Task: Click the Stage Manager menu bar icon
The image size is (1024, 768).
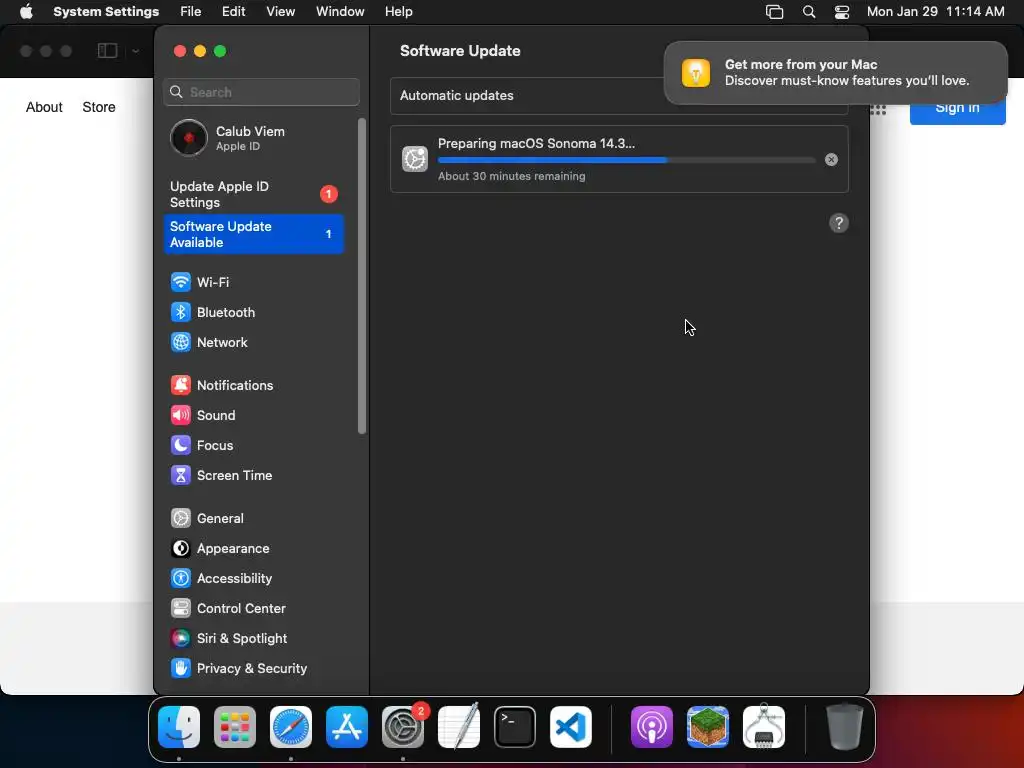Action: click(775, 12)
